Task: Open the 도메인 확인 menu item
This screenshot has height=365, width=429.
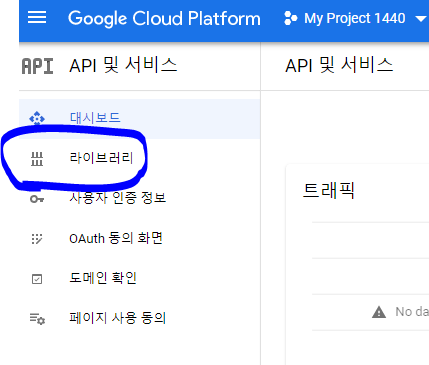Action: click(139, 278)
